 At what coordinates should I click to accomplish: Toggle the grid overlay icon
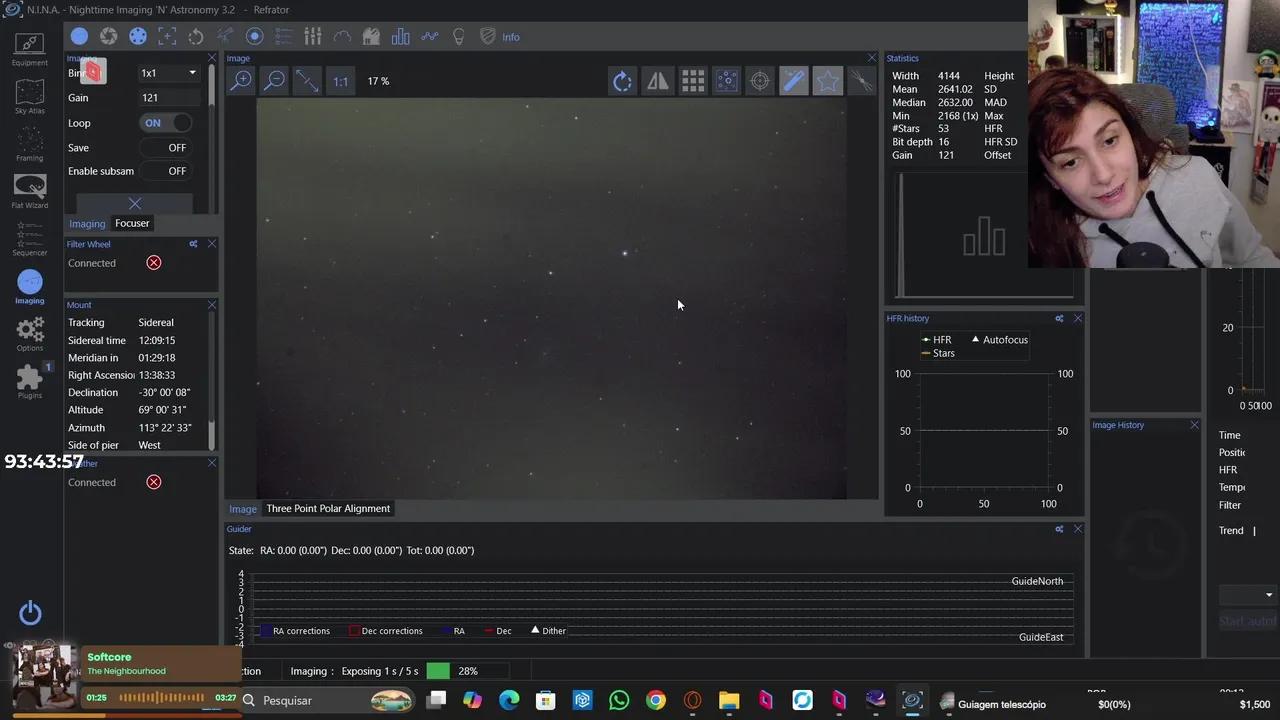click(692, 81)
